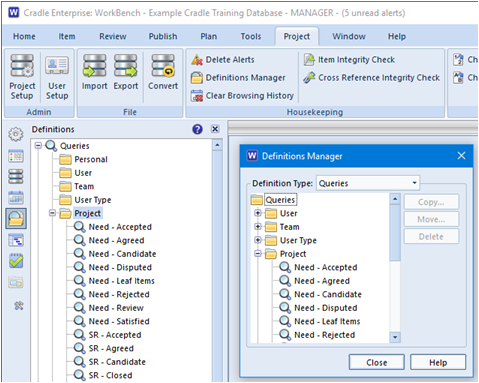Image resolution: width=479 pixels, height=383 pixels.
Task: Open help for the Definitions panel
Action: tap(197, 129)
